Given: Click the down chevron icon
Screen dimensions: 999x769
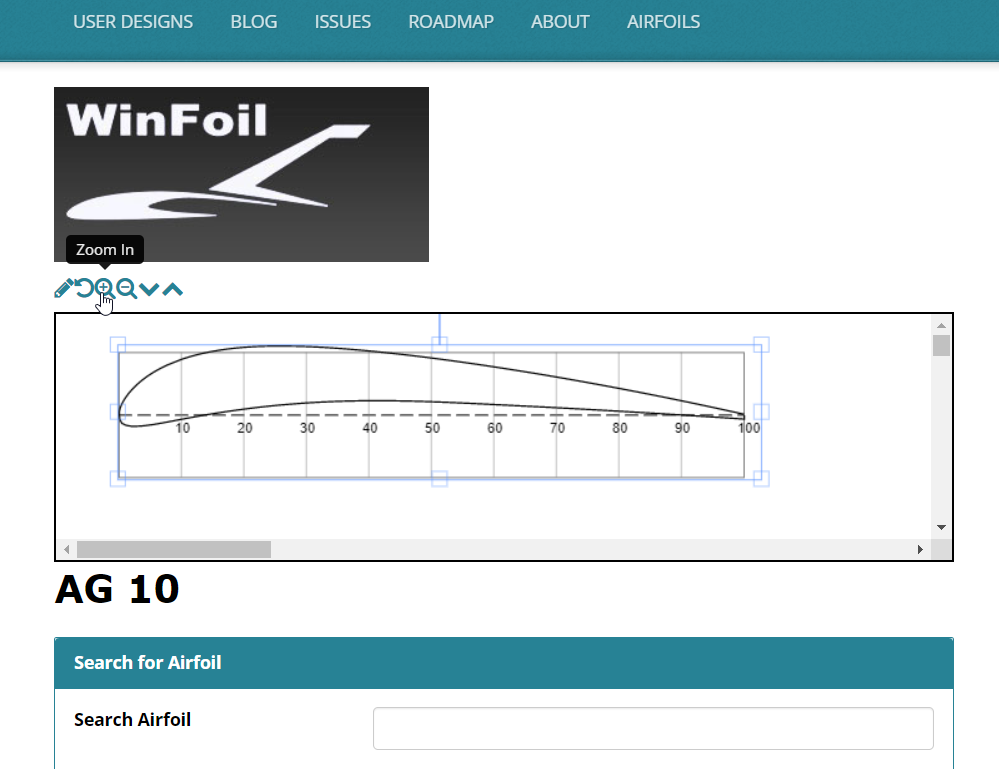Looking at the screenshot, I should point(149,289).
